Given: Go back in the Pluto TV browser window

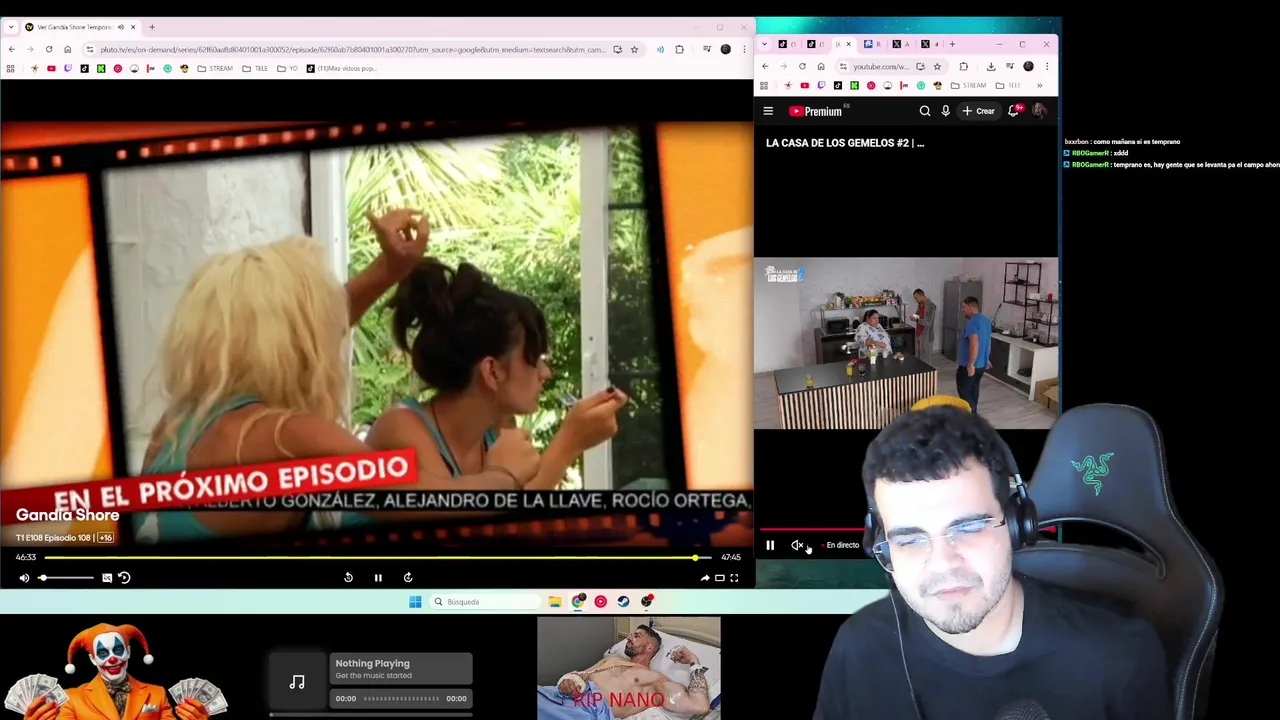Looking at the screenshot, I should [x=11, y=49].
